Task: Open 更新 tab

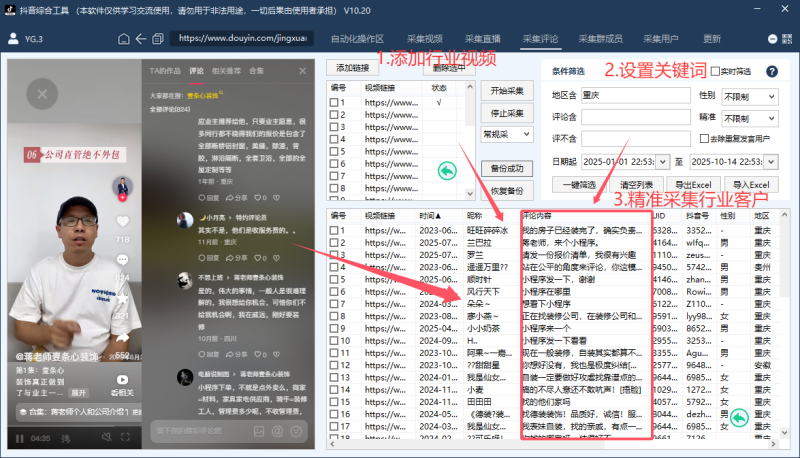Action: click(x=712, y=39)
